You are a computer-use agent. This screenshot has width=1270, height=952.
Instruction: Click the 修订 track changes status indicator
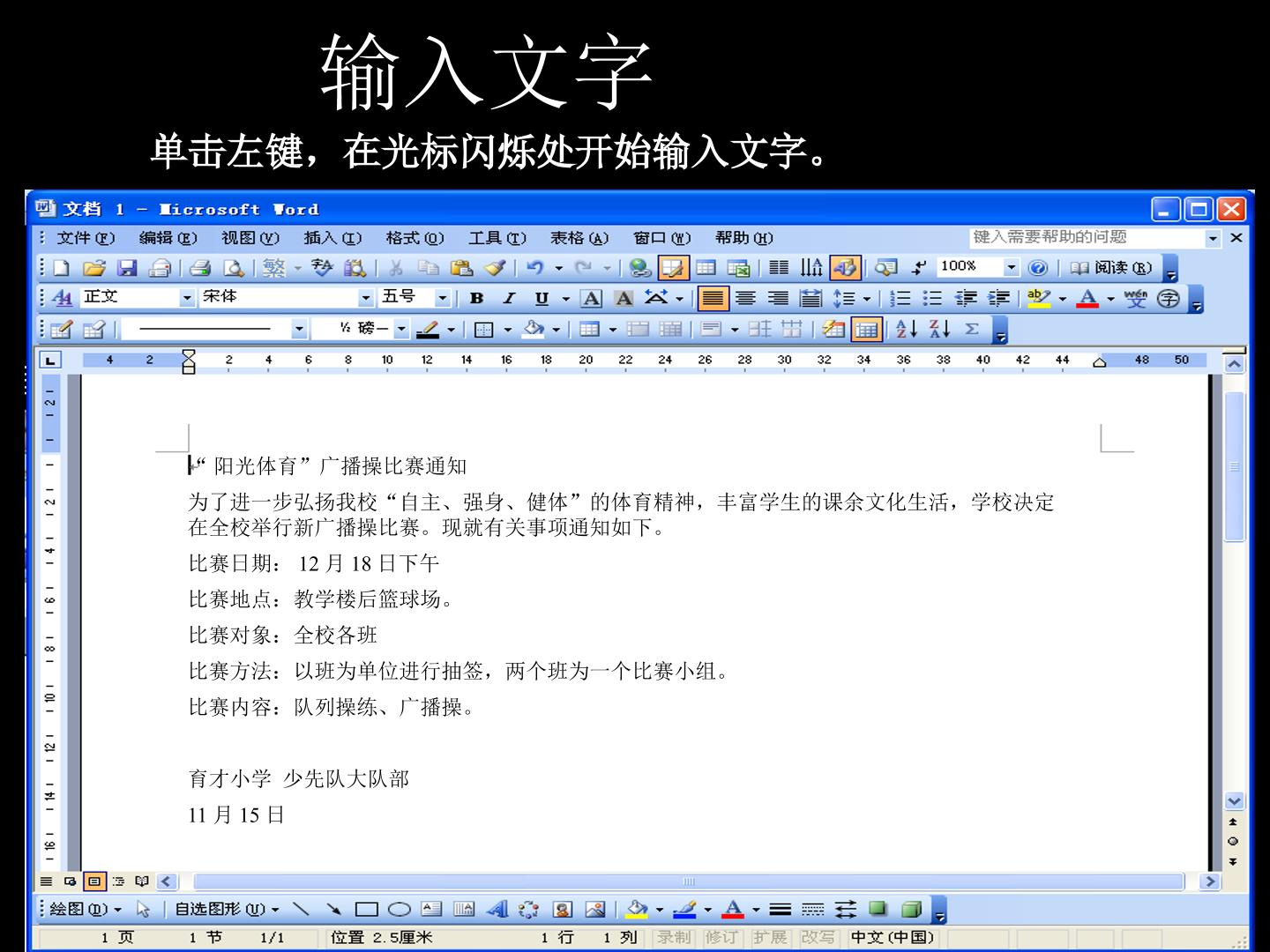coord(721,938)
